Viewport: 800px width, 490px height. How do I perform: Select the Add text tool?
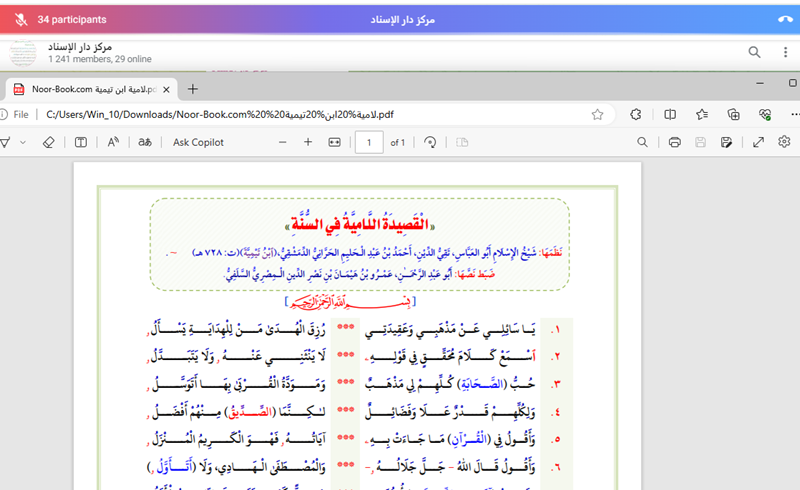[81, 142]
